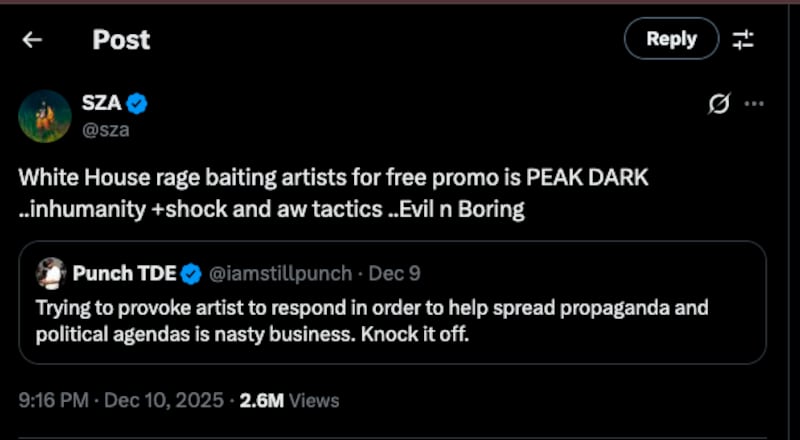Click the back arrow icon

coord(33,40)
